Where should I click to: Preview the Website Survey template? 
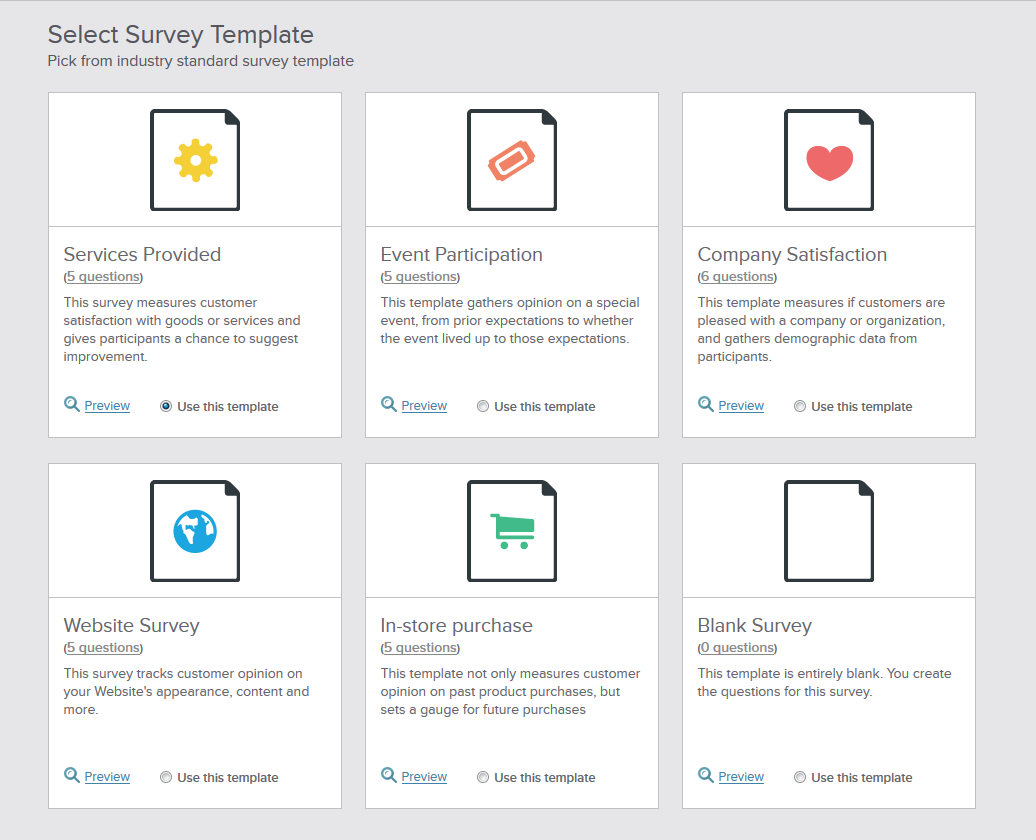pyautogui.click(x=107, y=777)
